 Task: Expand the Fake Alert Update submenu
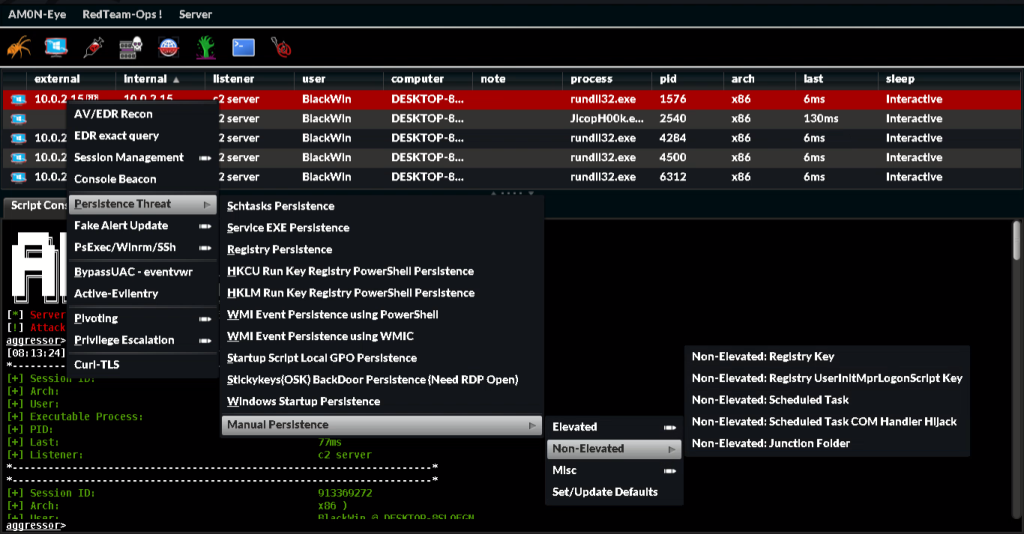tap(142, 226)
